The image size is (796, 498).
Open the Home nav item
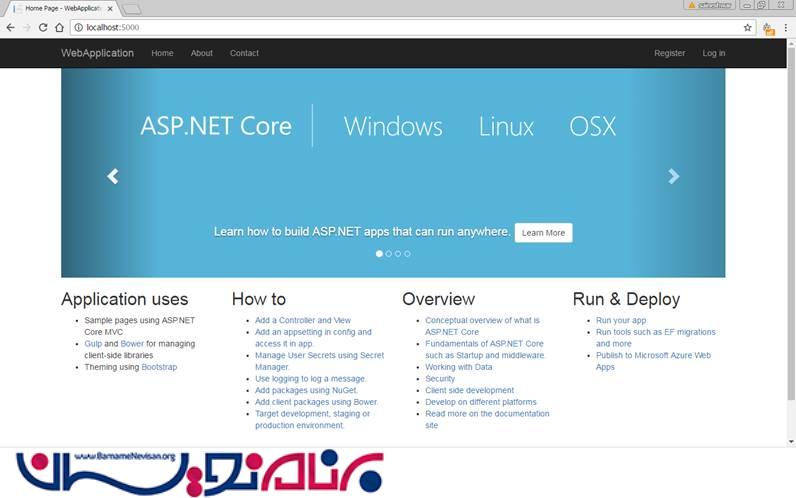162,53
